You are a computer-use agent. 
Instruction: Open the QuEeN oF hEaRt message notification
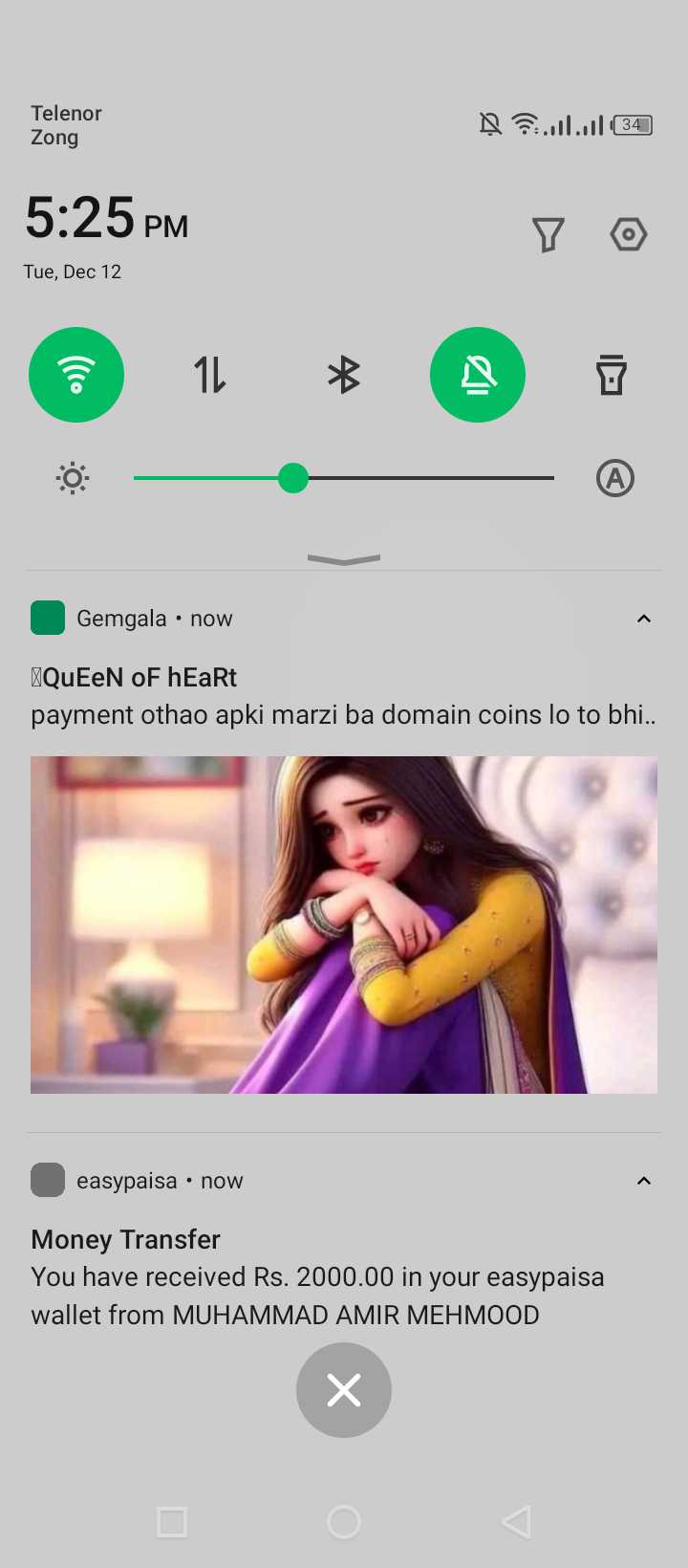click(x=344, y=695)
